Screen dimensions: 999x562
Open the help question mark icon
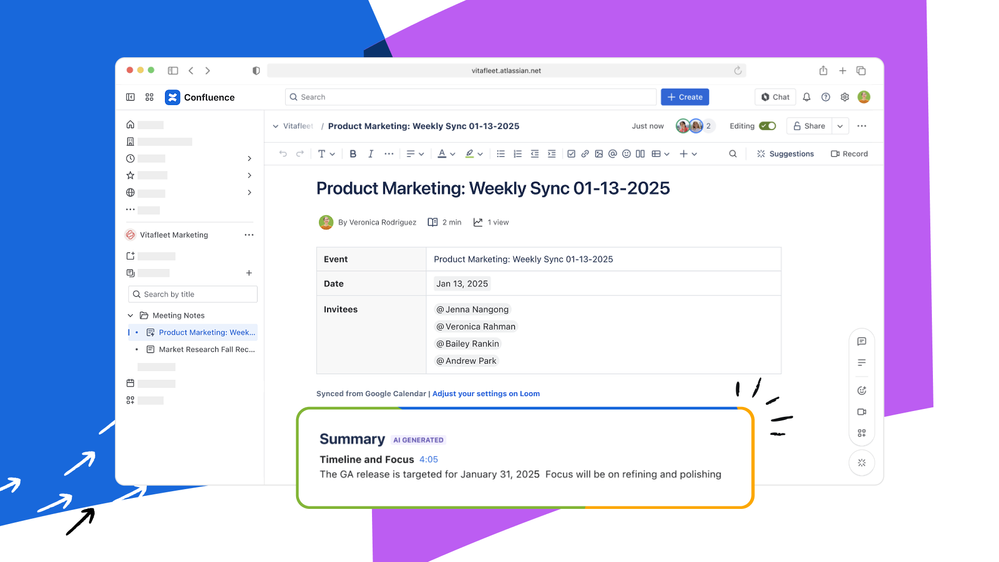826,97
